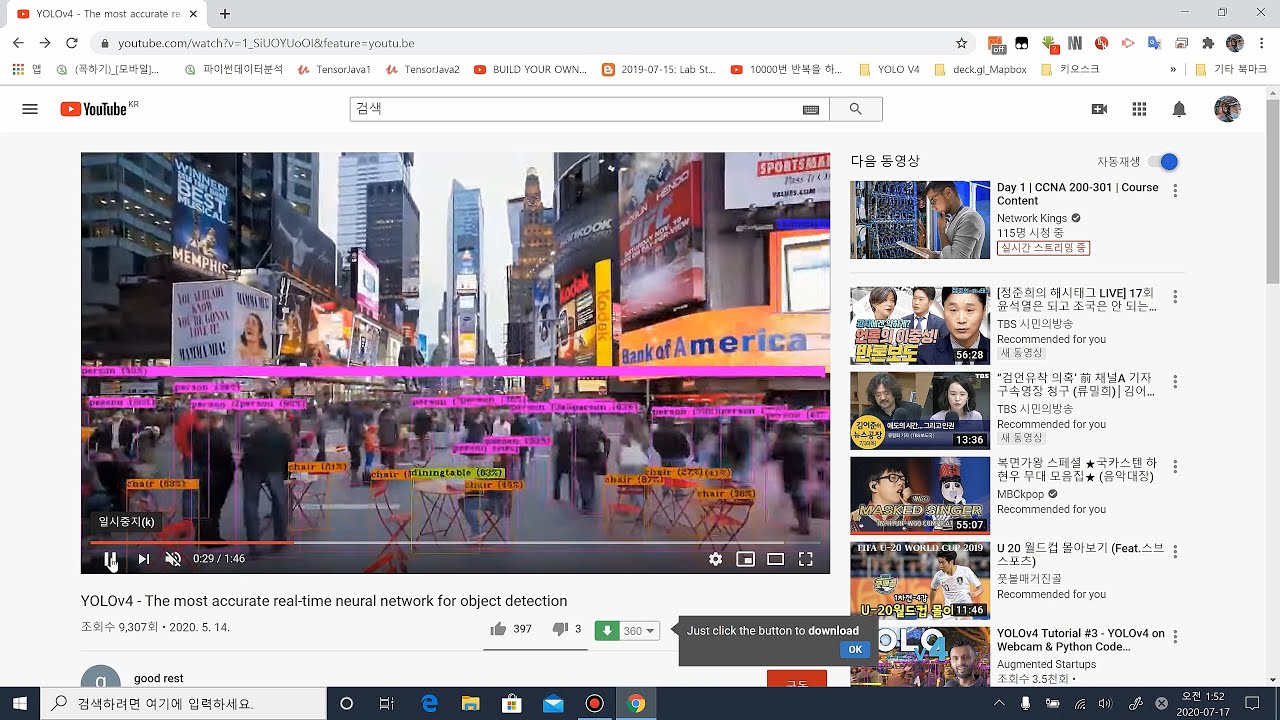Image resolution: width=1280 pixels, height=720 pixels.
Task: Open the on-screen keyboard icon in search
Action: tap(811, 109)
